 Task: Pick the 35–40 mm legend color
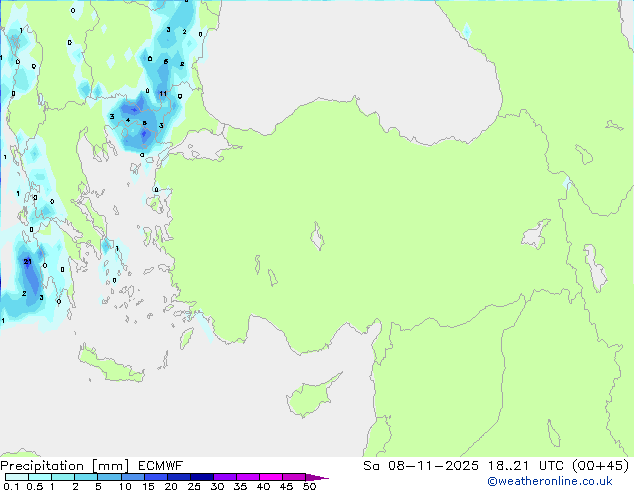point(247,477)
